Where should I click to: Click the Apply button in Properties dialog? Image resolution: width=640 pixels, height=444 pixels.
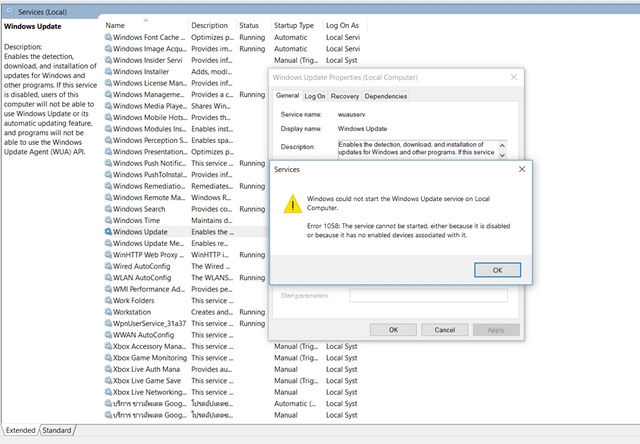tap(496, 330)
